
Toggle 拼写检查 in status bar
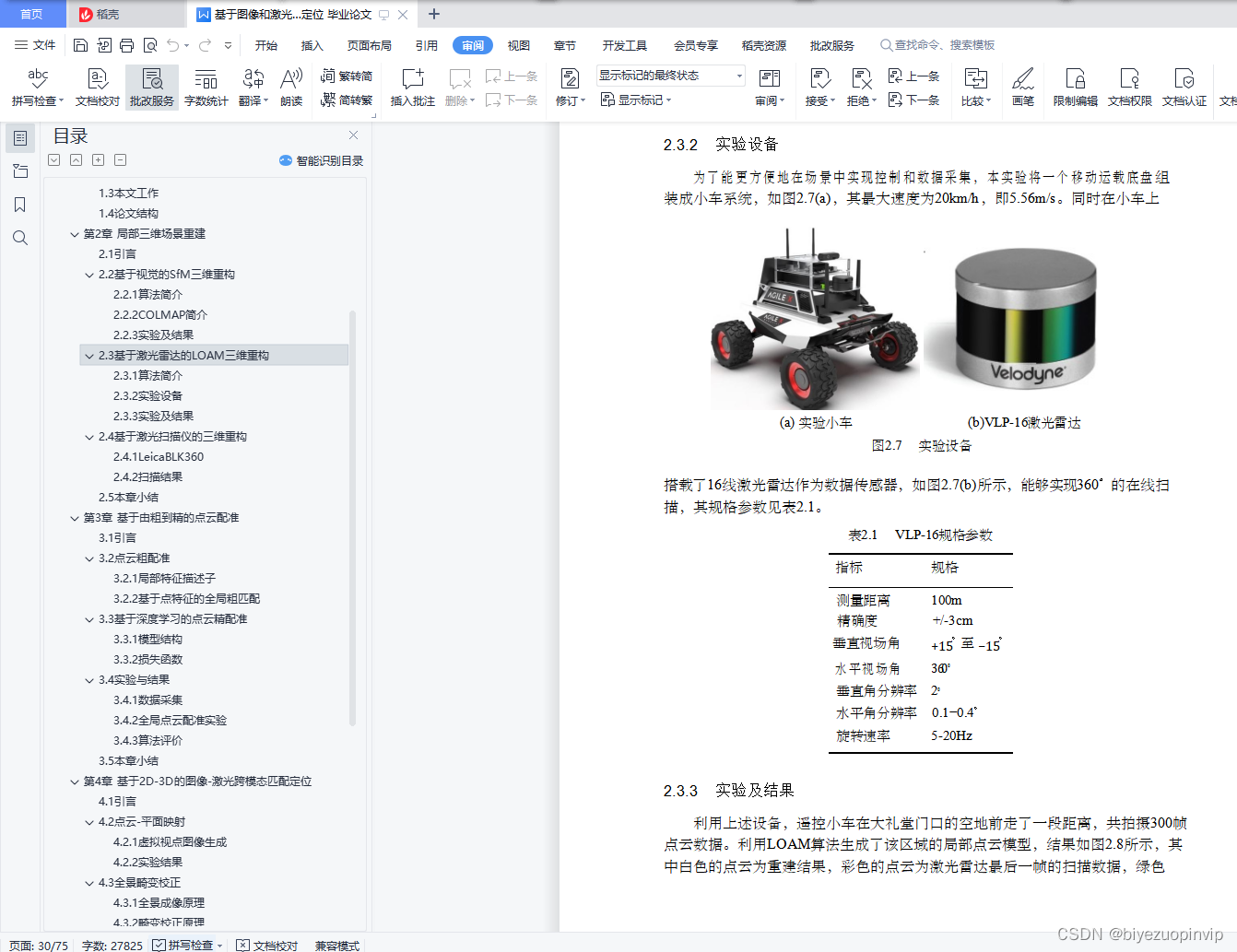pos(188,945)
